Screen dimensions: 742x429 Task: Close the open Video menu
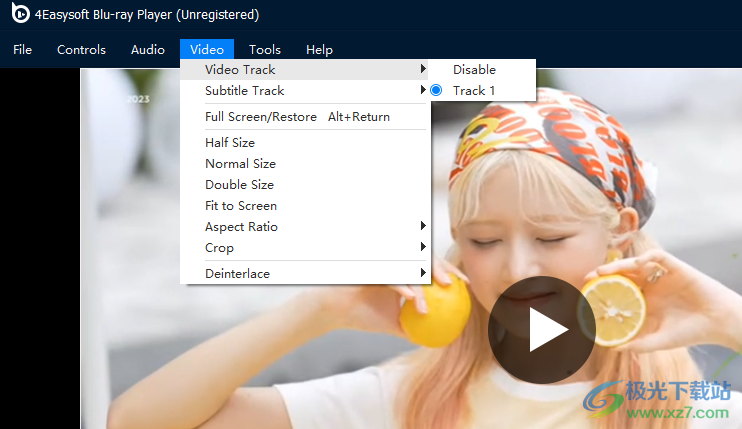pyautogui.click(x=207, y=50)
